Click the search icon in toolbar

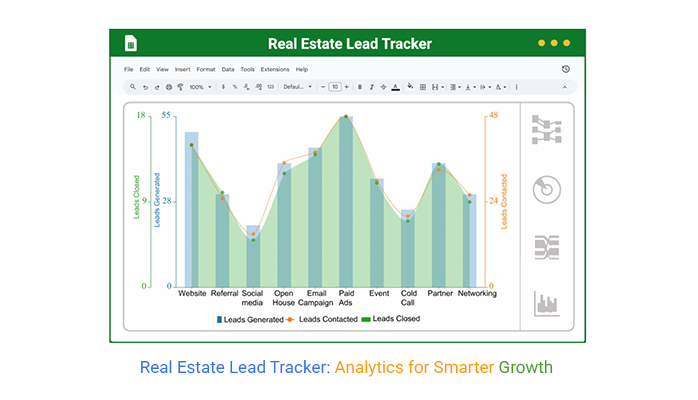[131, 87]
